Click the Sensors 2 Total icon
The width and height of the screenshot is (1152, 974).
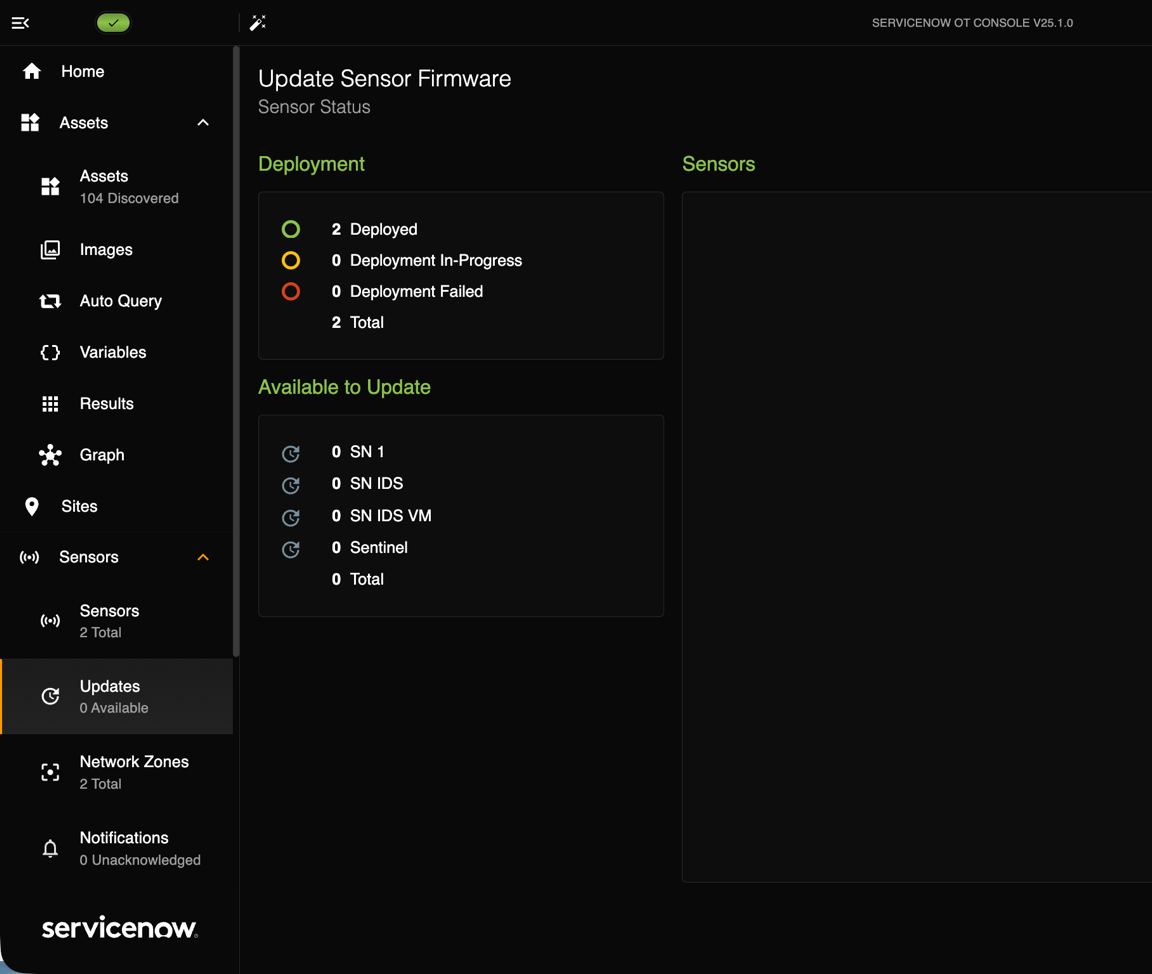tap(50, 621)
